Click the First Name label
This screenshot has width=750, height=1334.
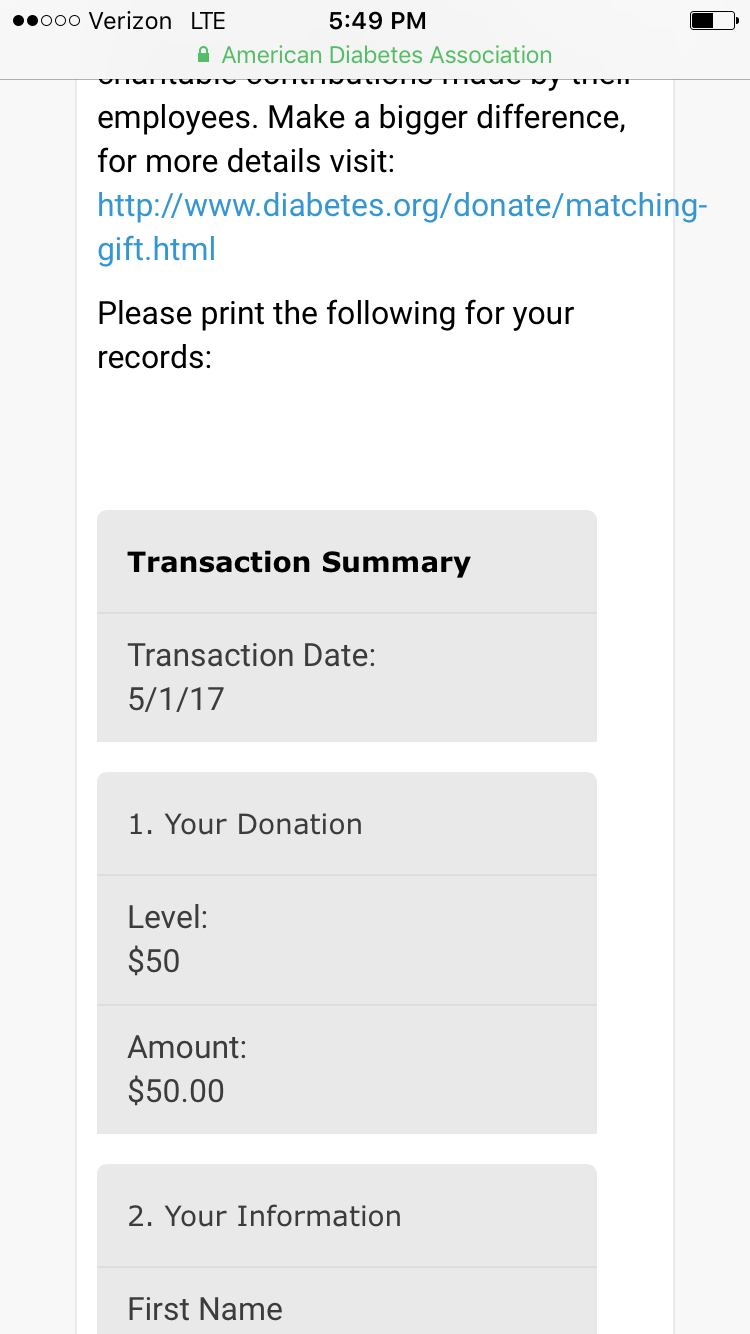(x=205, y=1309)
